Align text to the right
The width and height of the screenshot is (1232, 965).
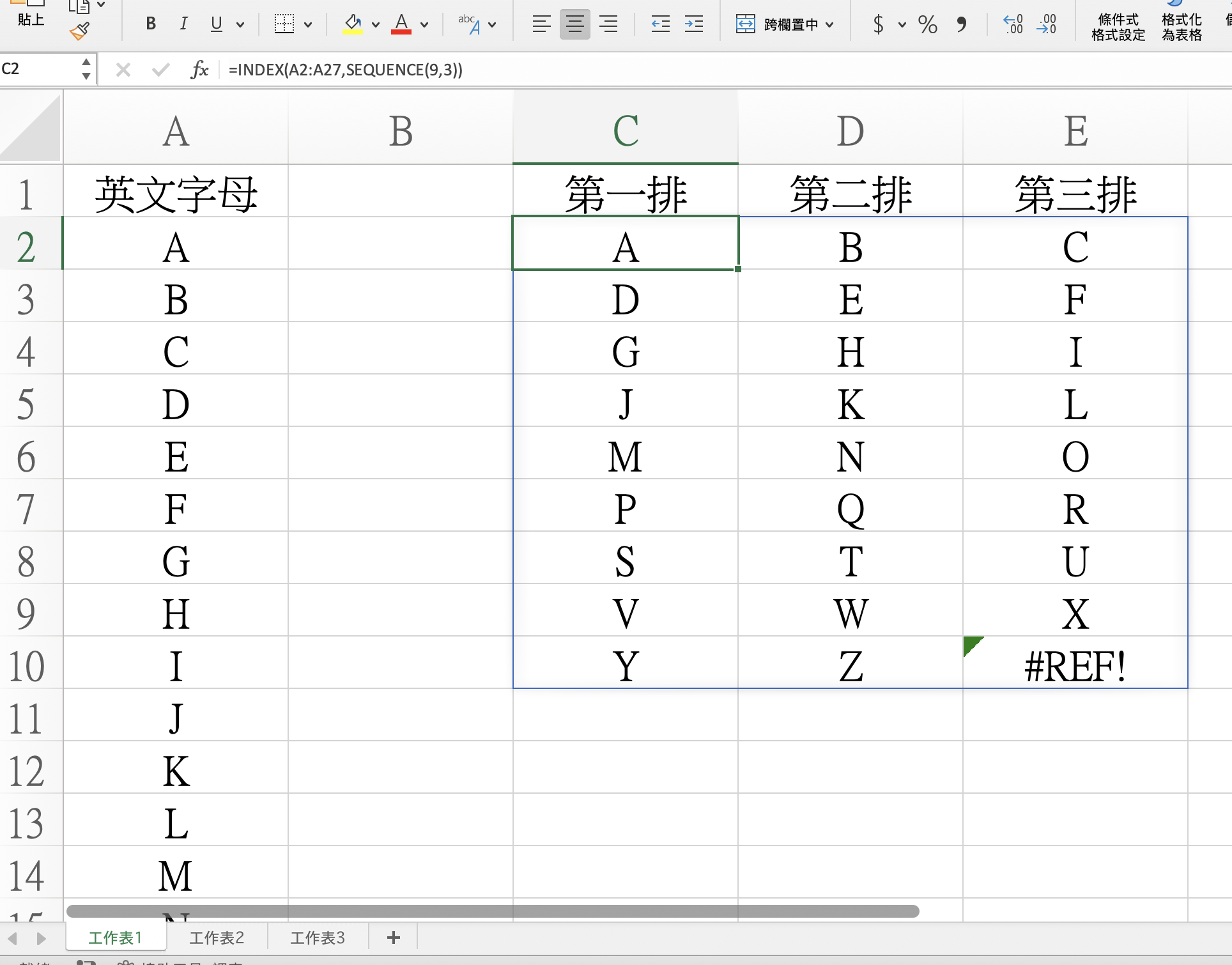[x=608, y=24]
